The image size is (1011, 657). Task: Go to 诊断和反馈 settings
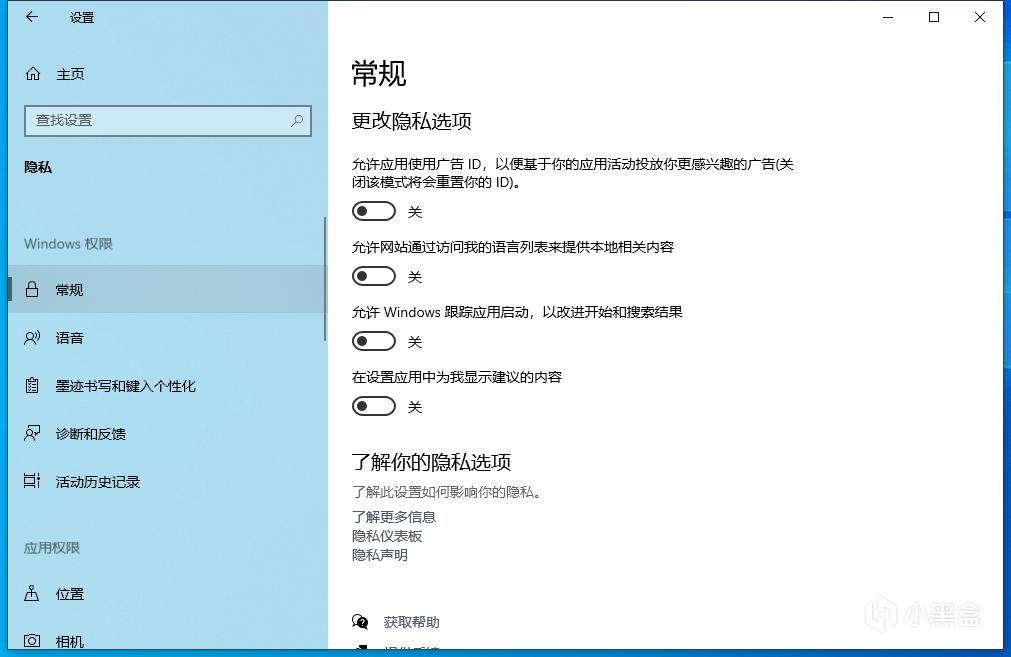tap(167, 433)
